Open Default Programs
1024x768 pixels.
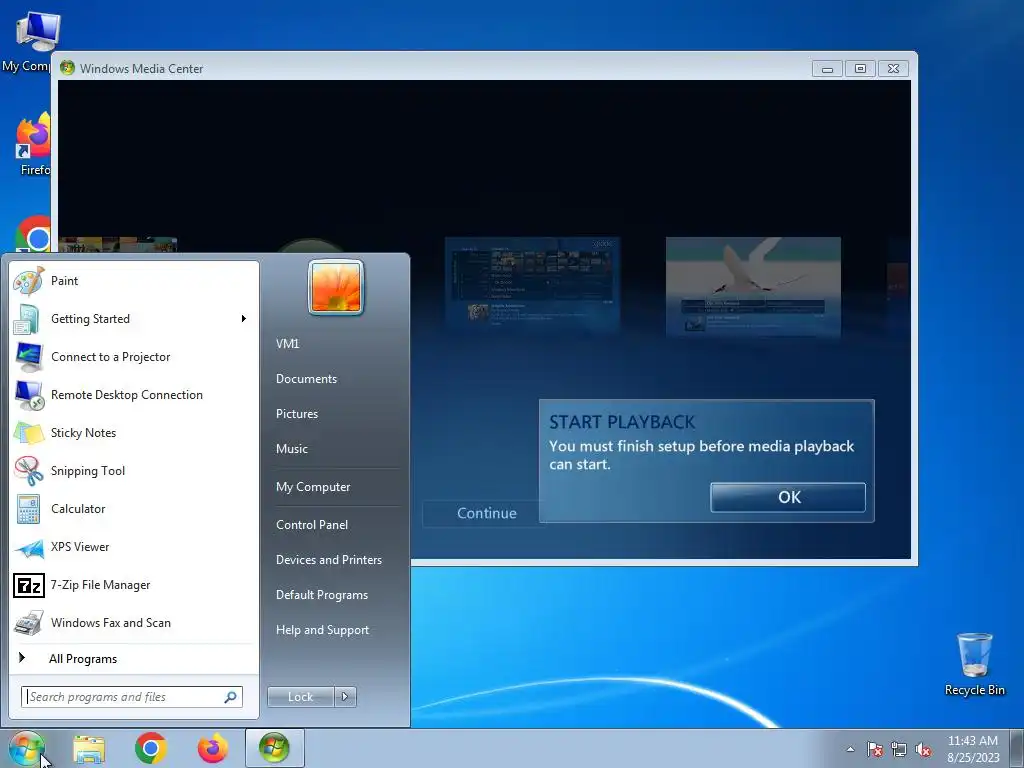click(336, 595)
